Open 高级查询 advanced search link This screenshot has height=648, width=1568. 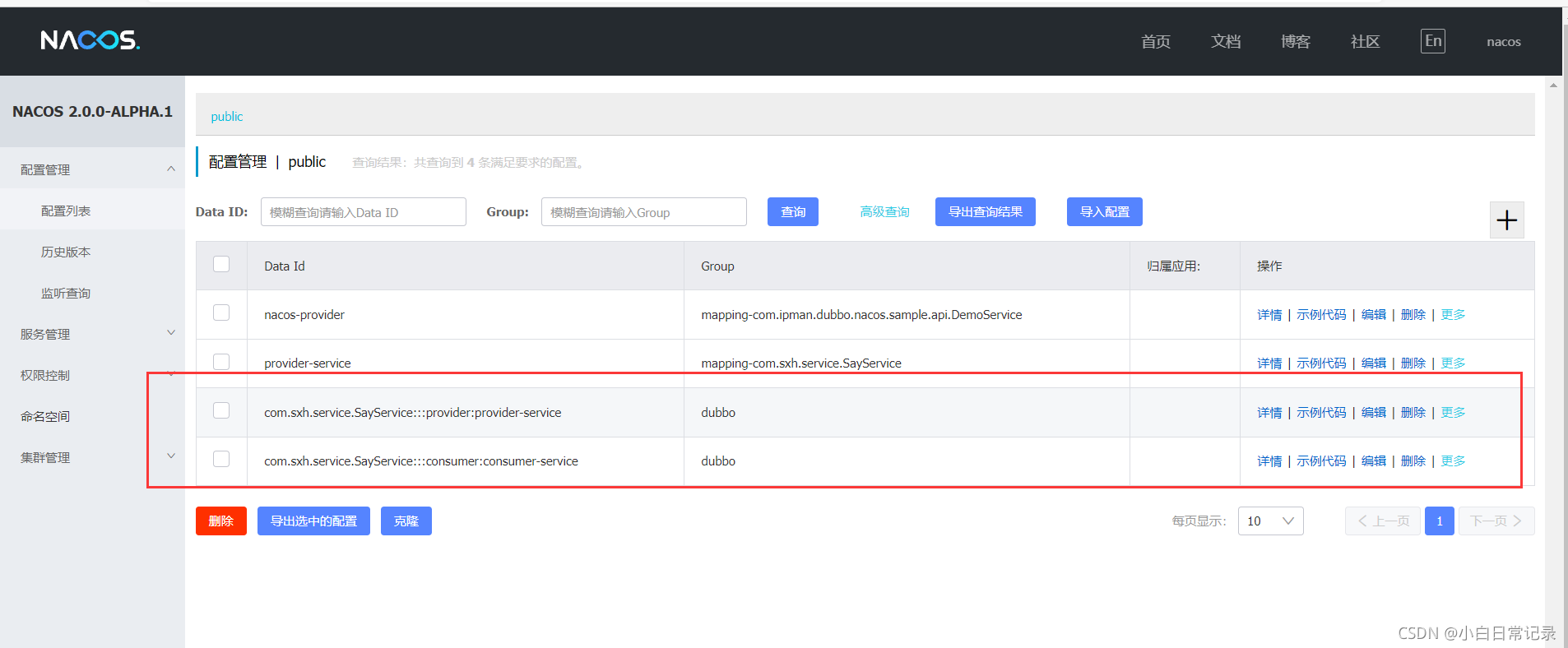pos(884,212)
